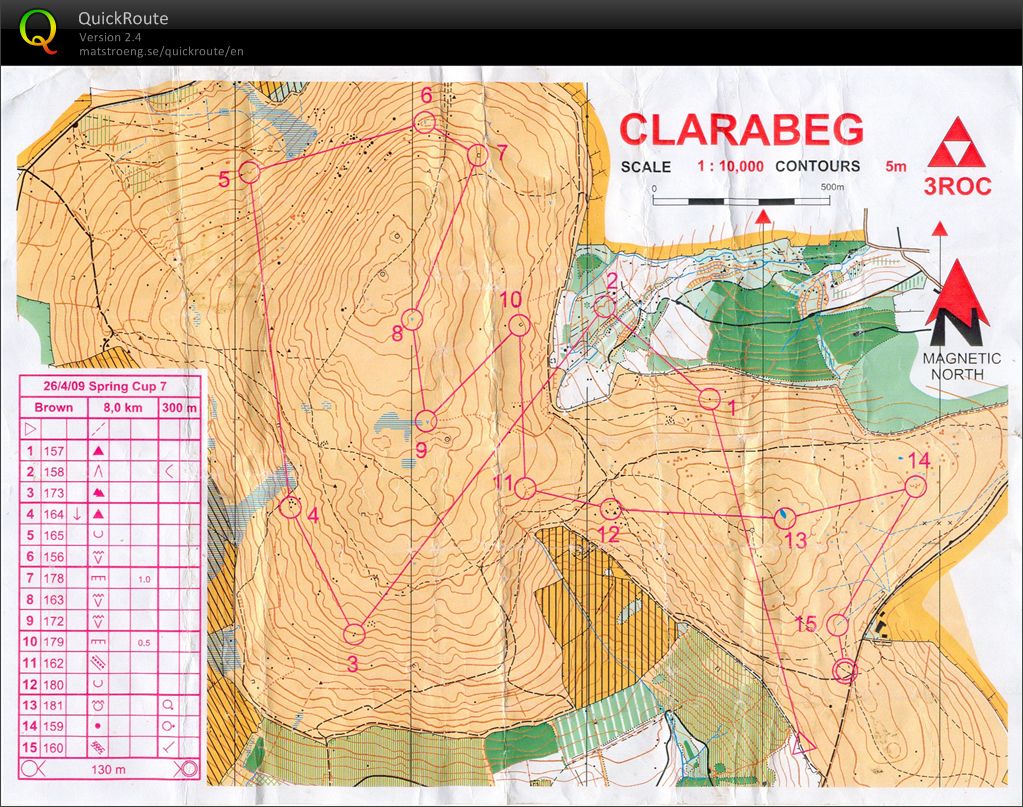Select control code 181 in the description sheet

53,705
